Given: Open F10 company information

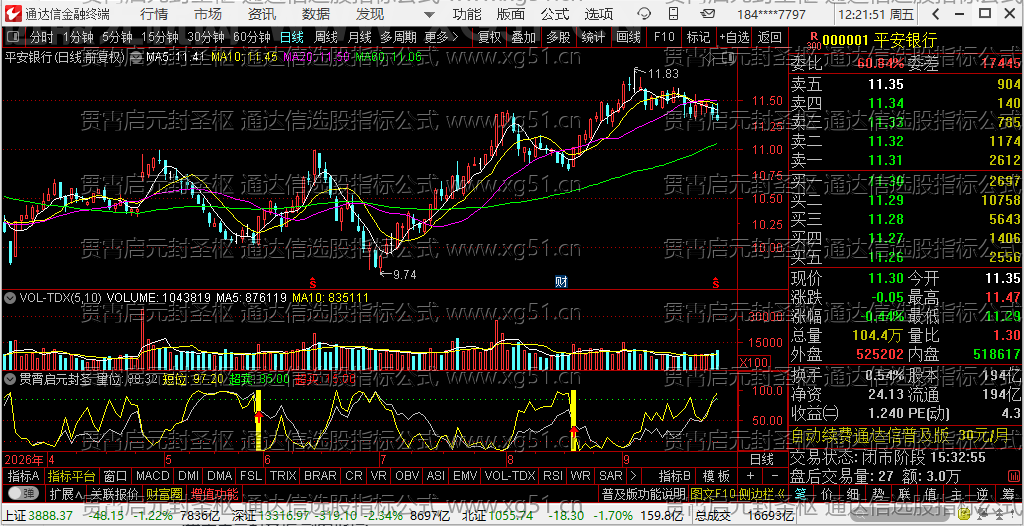Looking at the screenshot, I should click(x=664, y=38).
